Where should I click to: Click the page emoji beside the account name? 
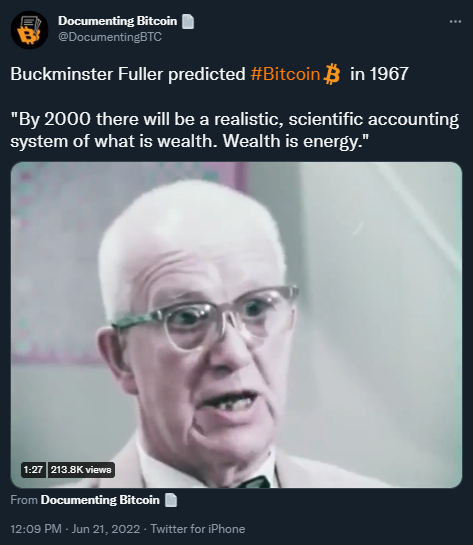click(x=188, y=22)
